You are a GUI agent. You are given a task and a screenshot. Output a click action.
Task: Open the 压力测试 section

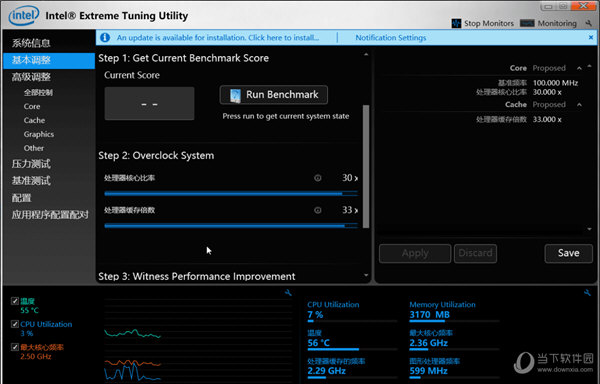tap(31, 164)
